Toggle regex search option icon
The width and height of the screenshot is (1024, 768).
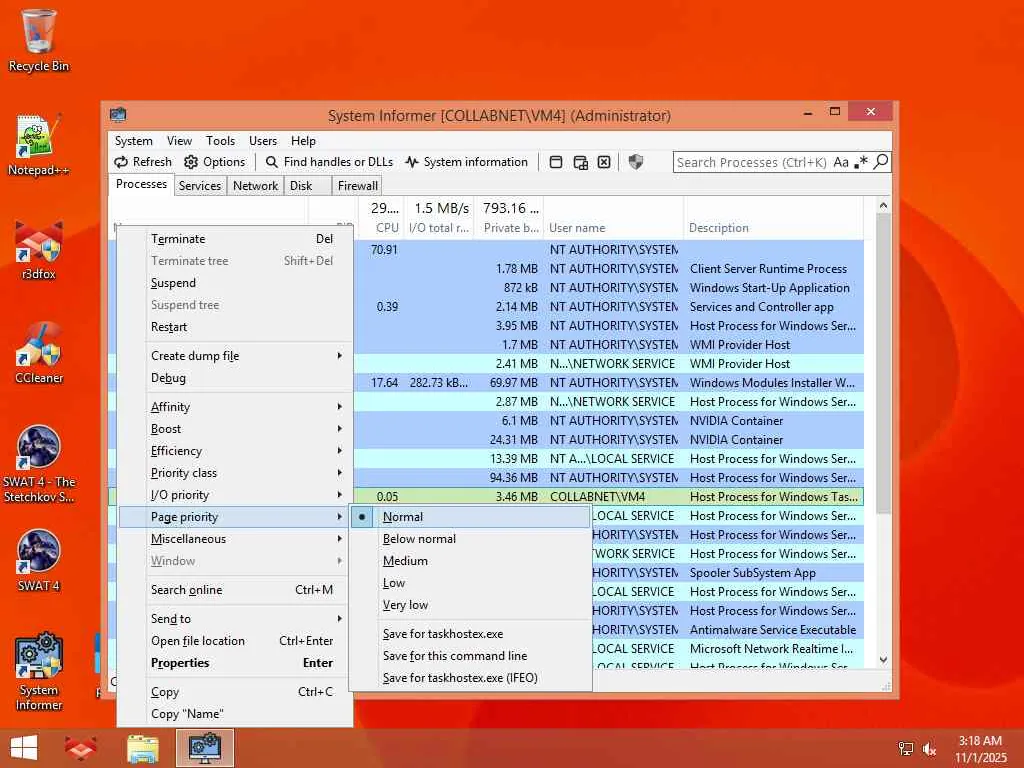(x=861, y=162)
